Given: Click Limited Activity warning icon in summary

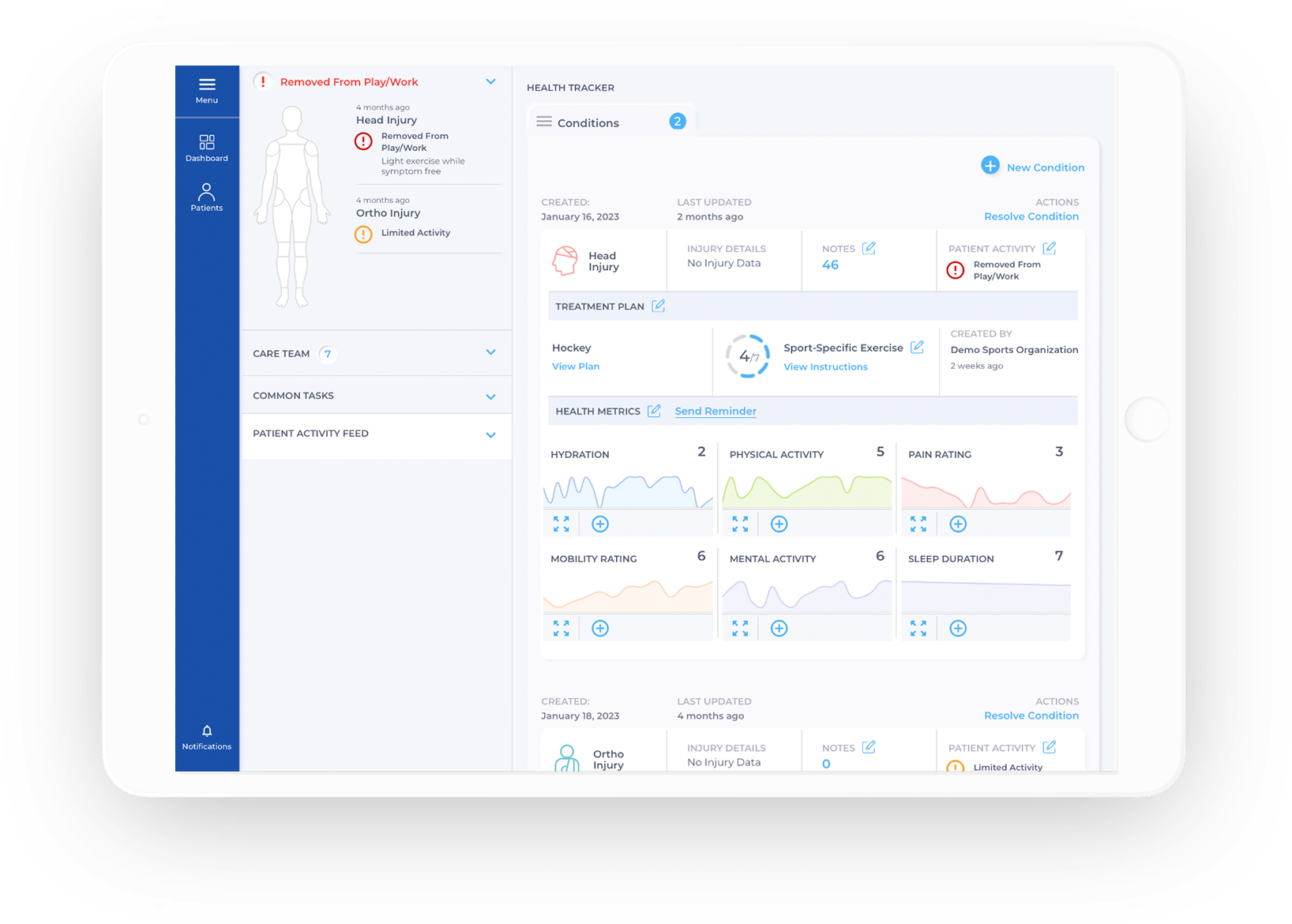Looking at the screenshot, I should [x=363, y=234].
